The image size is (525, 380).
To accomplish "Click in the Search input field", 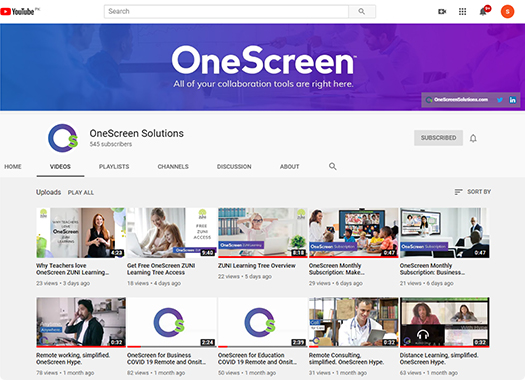I will [226, 11].
